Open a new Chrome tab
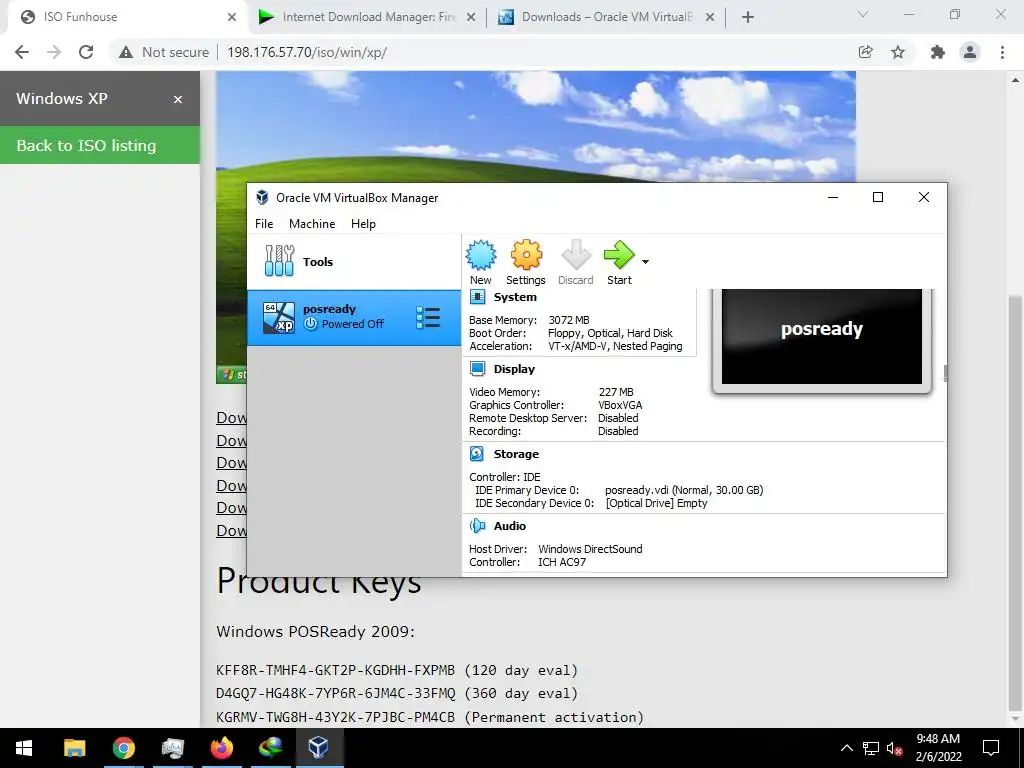The image size is (1024, 768). (748, 18)
